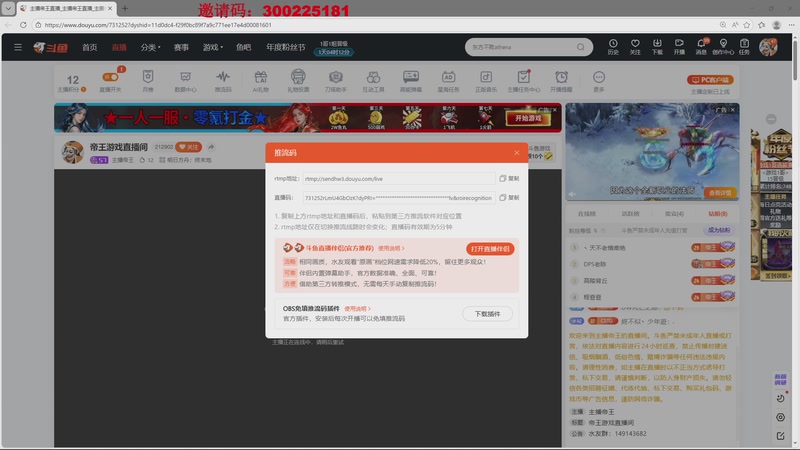Open 任务 clipboard icon in header
The image size is (800, 450).
(744, 47)
